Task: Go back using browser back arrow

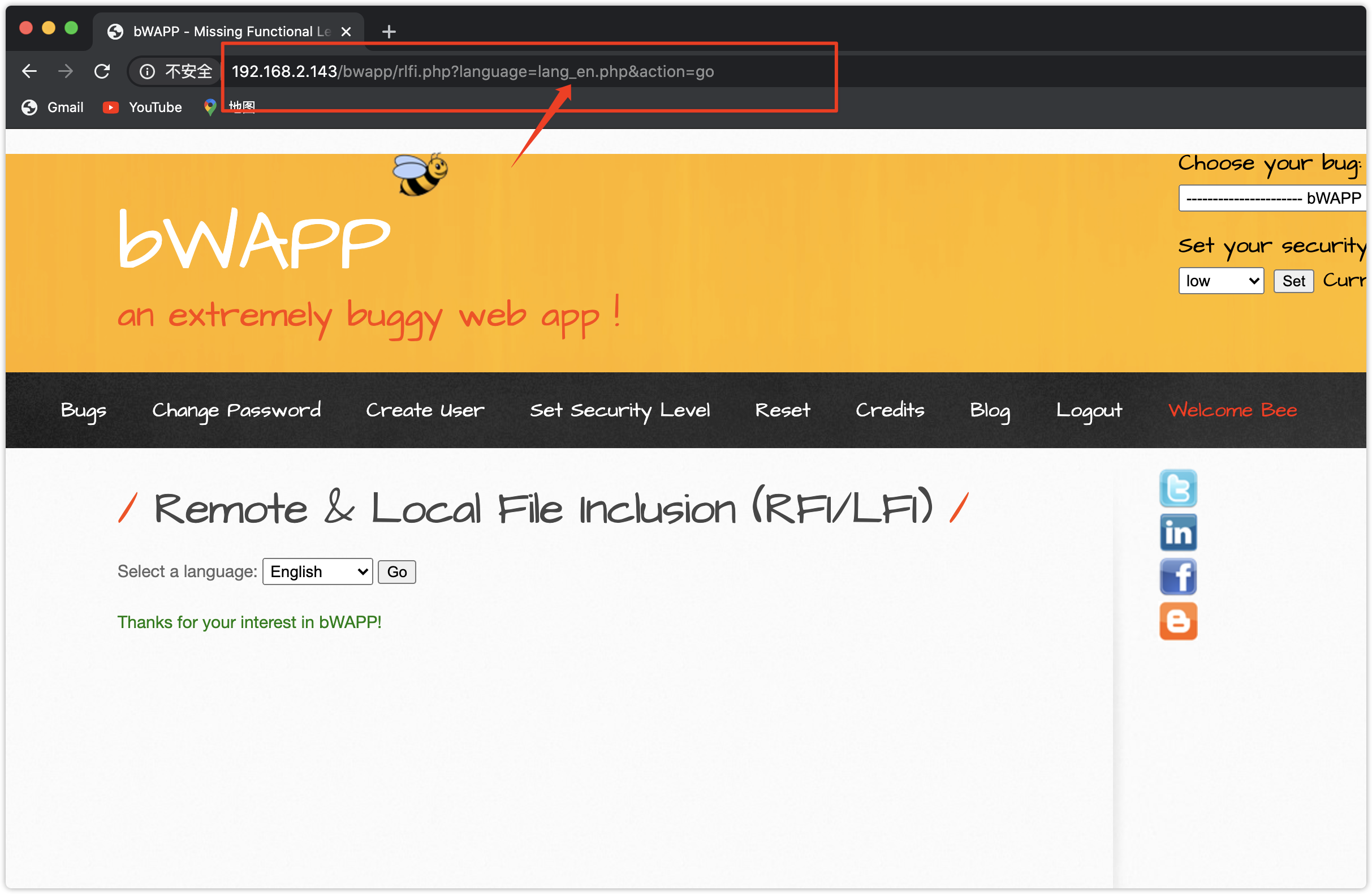Action: [x=29, y=71]
